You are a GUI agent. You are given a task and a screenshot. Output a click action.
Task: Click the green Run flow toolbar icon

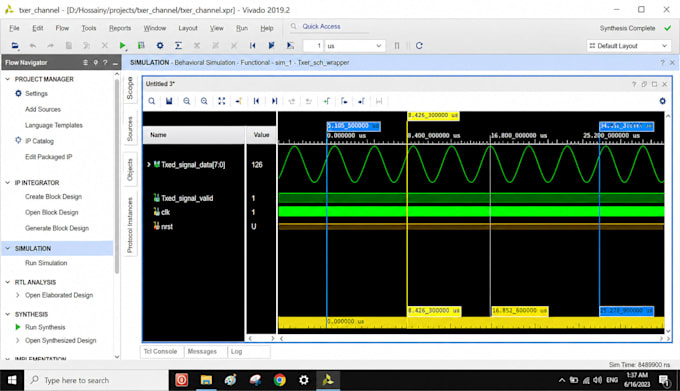click(x=122, y=46)
